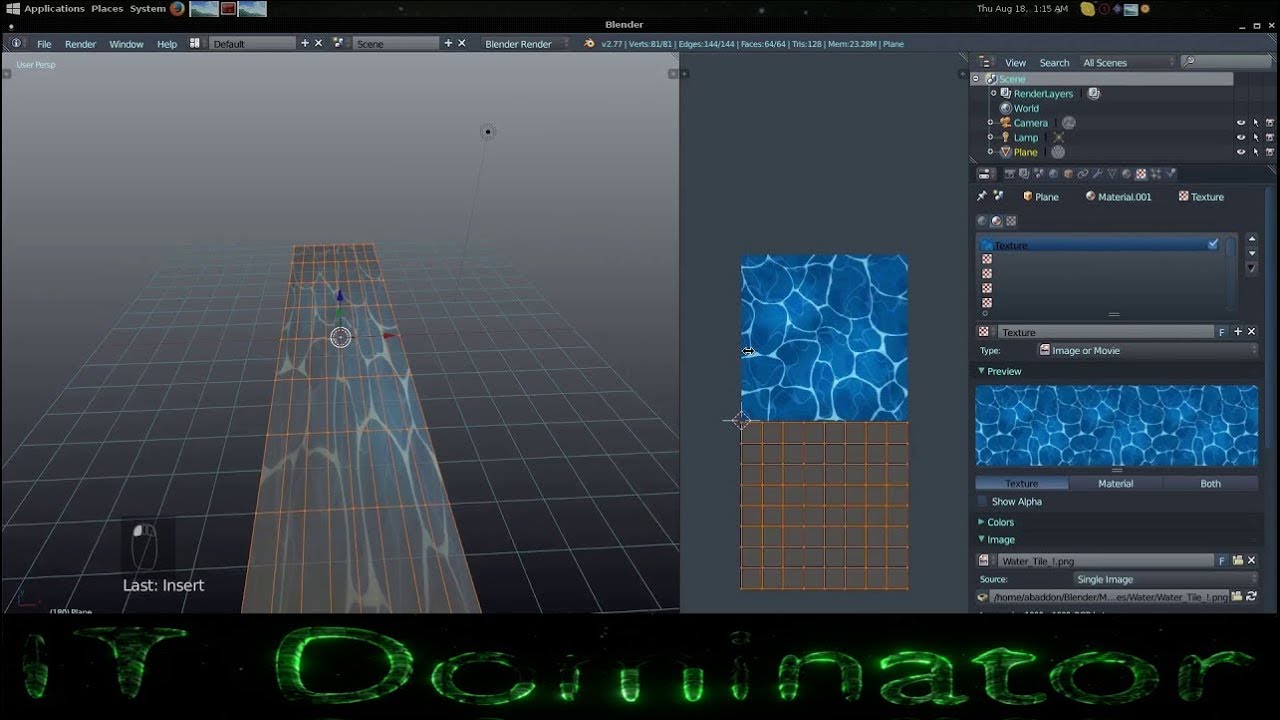Enable the Show Alpha checkbox
1280x720 pixels.
tap(983, 502)
